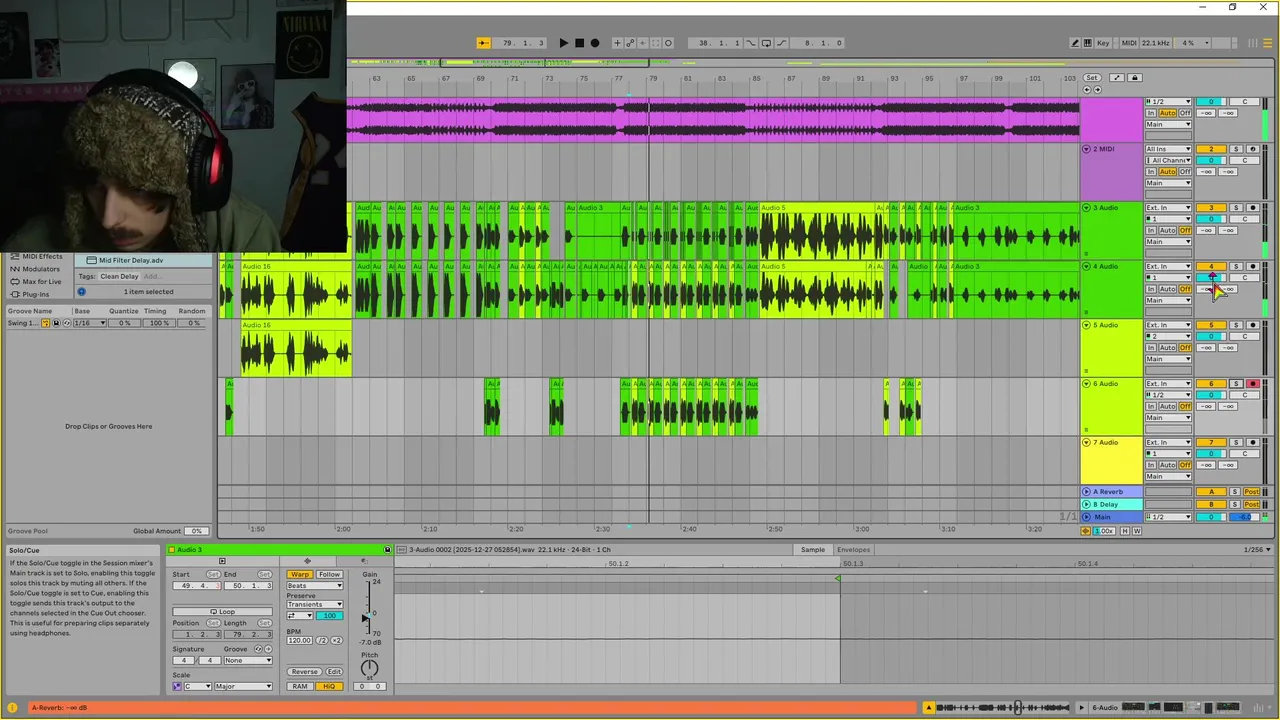Toggle Lock Envelopes padlock icon

tap(1135, 77)
